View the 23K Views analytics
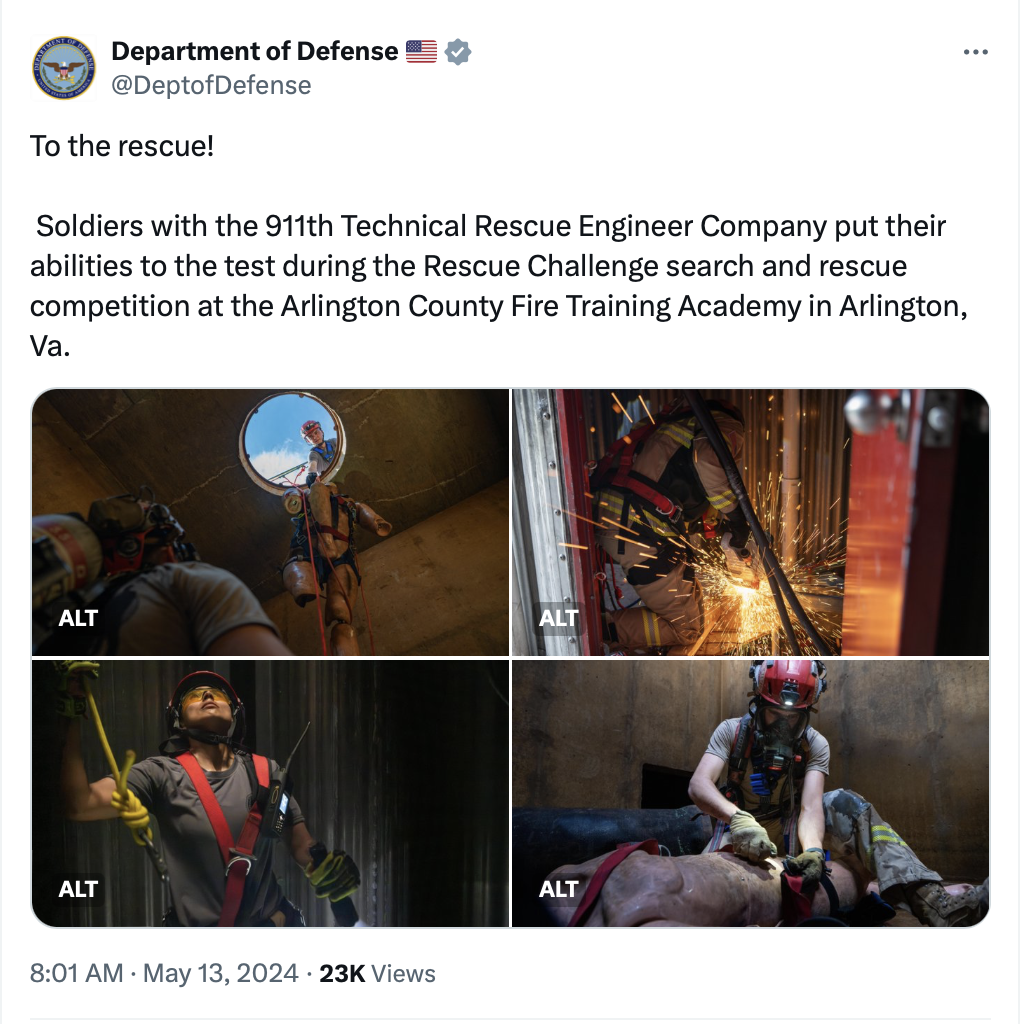 (377, 973)
